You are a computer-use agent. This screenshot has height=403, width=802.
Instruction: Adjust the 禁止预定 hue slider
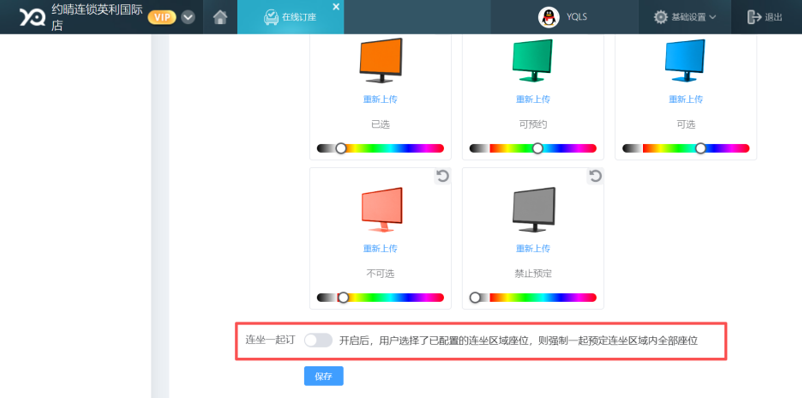click(533, 298)
